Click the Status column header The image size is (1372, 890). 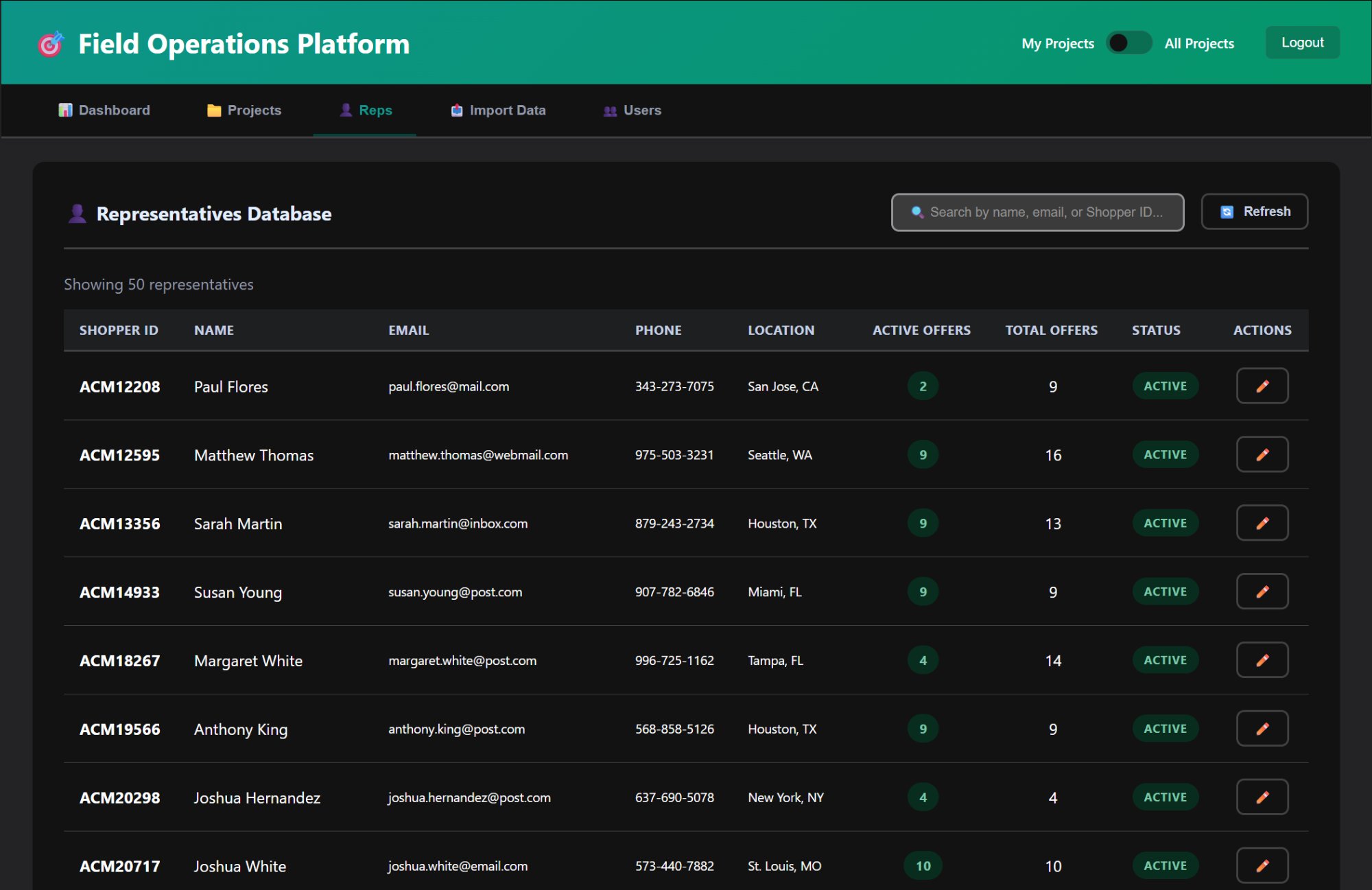point(1157,330)
